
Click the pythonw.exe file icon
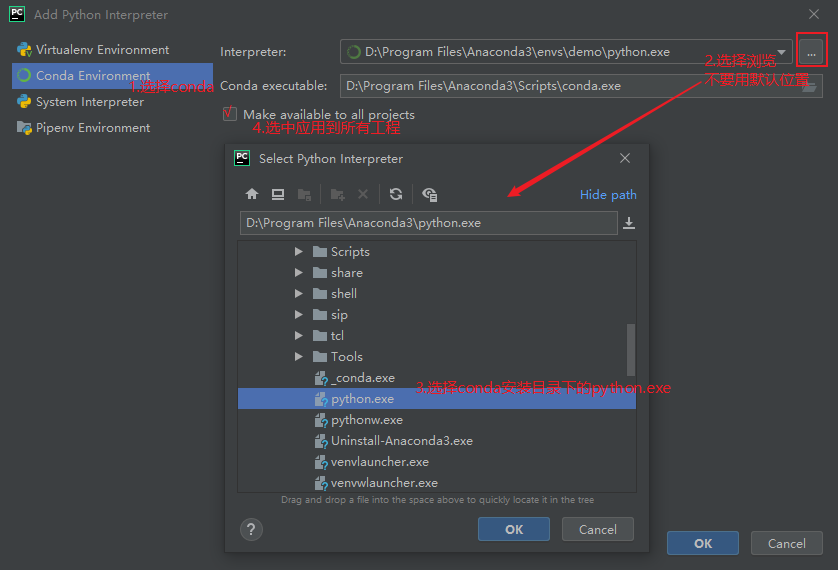[x=321, y=420]
